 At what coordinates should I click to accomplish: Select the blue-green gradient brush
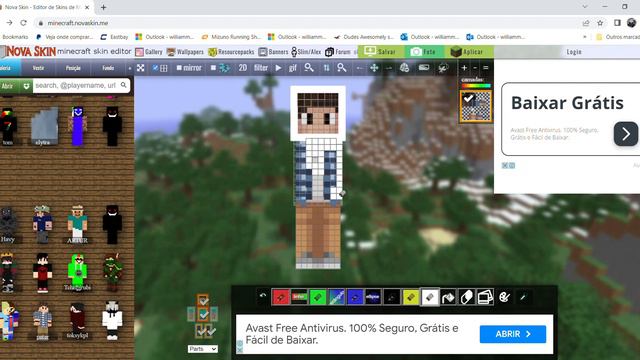point(336,297)
